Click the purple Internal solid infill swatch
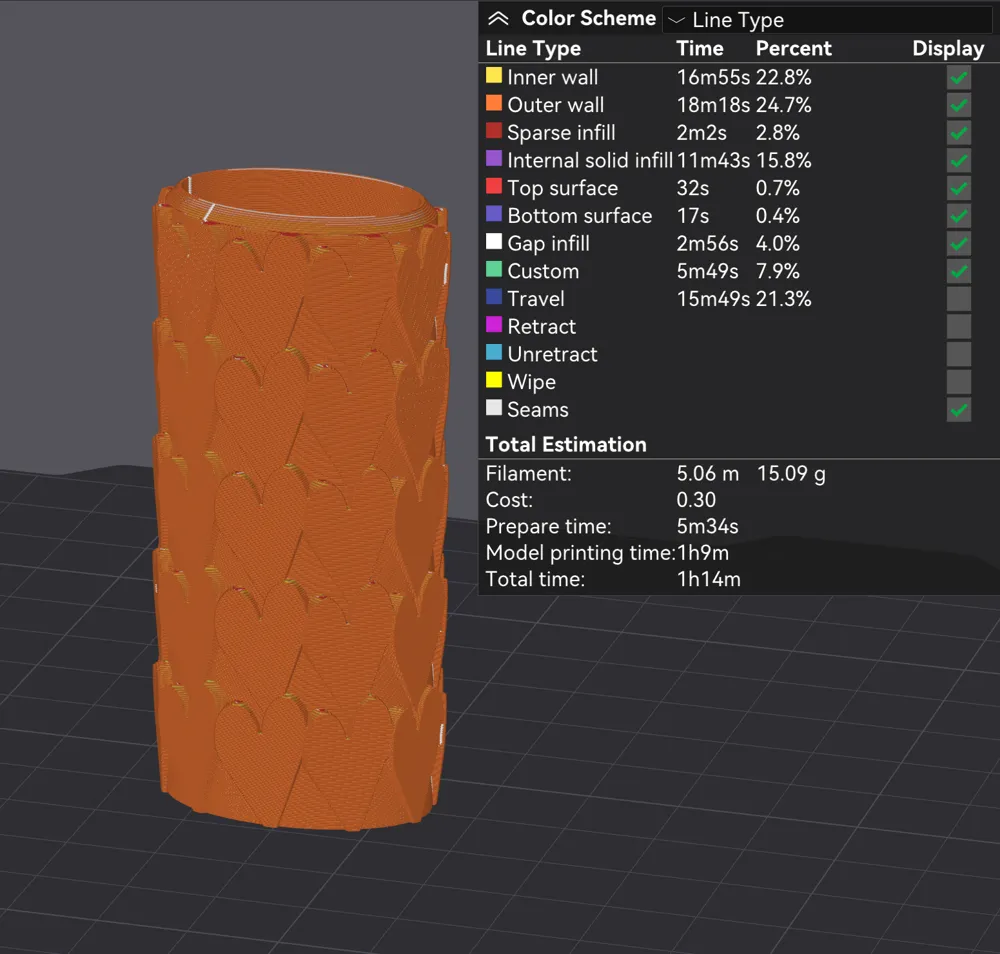Image resolution: width=1000 pixels, height=954 pixels. pos(494,158)
